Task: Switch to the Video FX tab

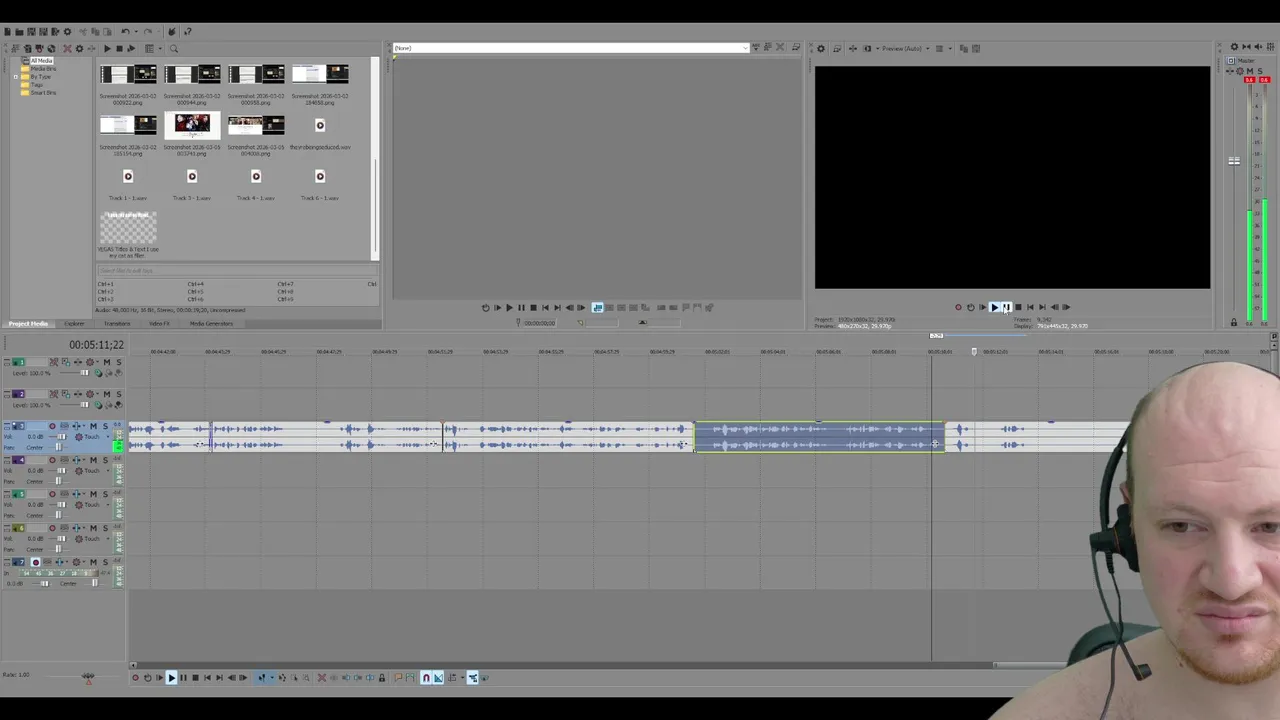Action: click(x=159, y=324)
